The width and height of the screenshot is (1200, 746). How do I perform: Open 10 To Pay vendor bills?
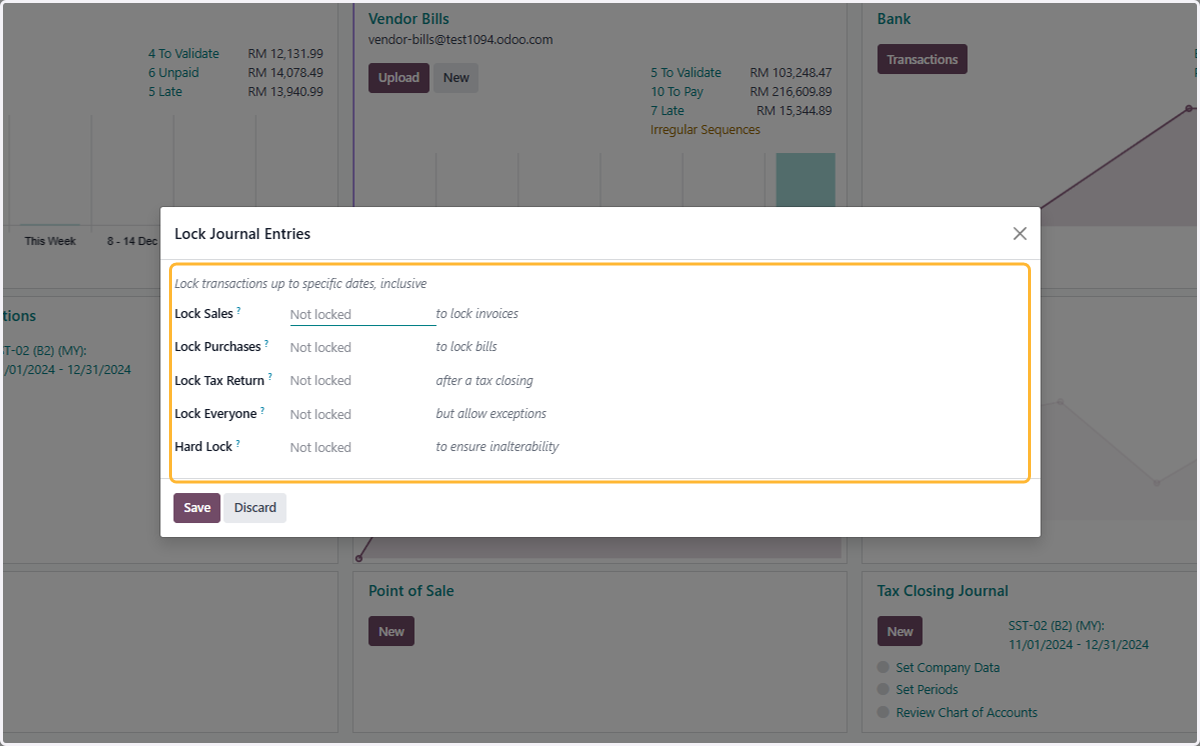click(677, 92)
